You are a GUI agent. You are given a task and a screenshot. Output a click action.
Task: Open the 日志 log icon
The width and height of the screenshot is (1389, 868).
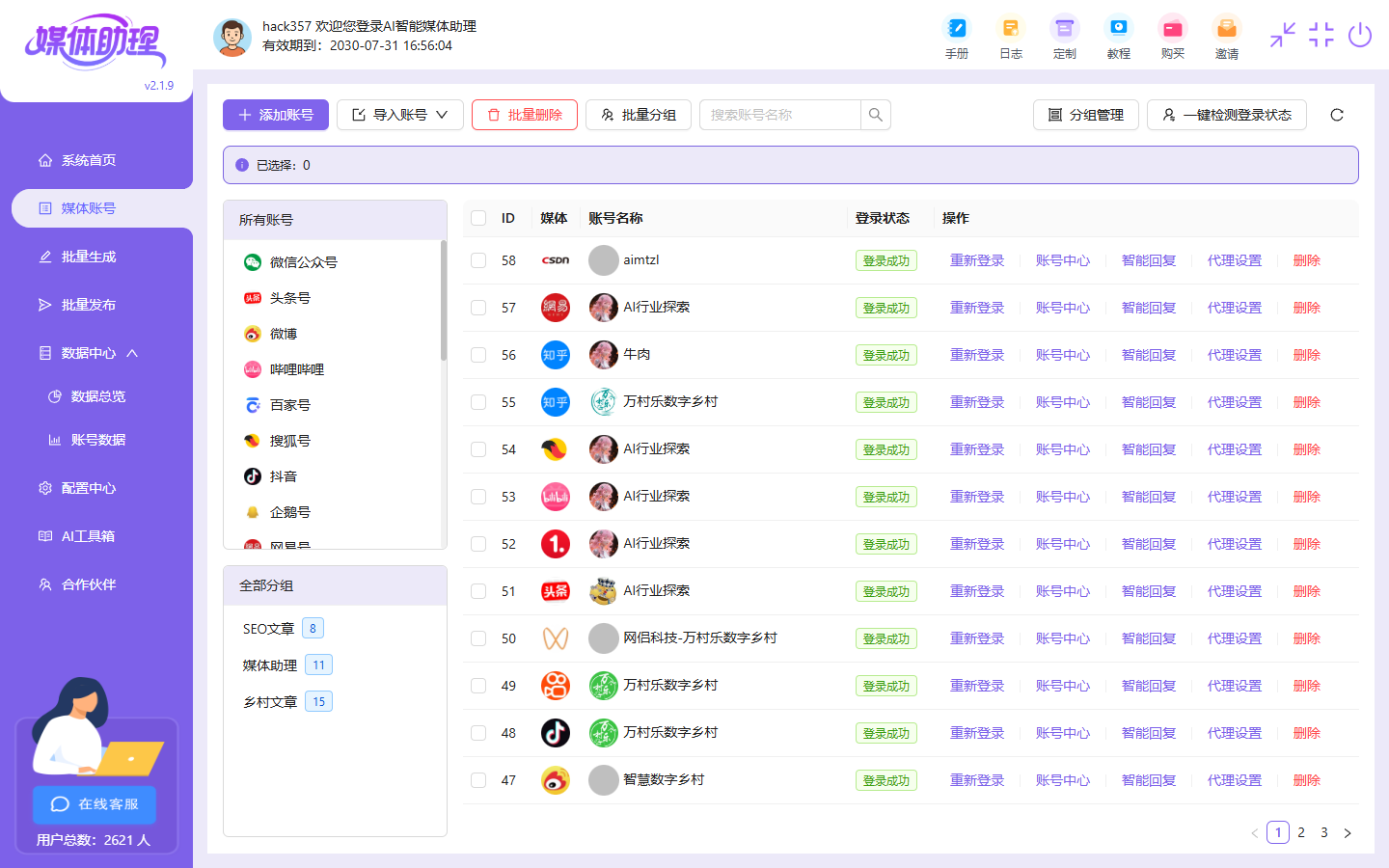tap(1010, 37)
